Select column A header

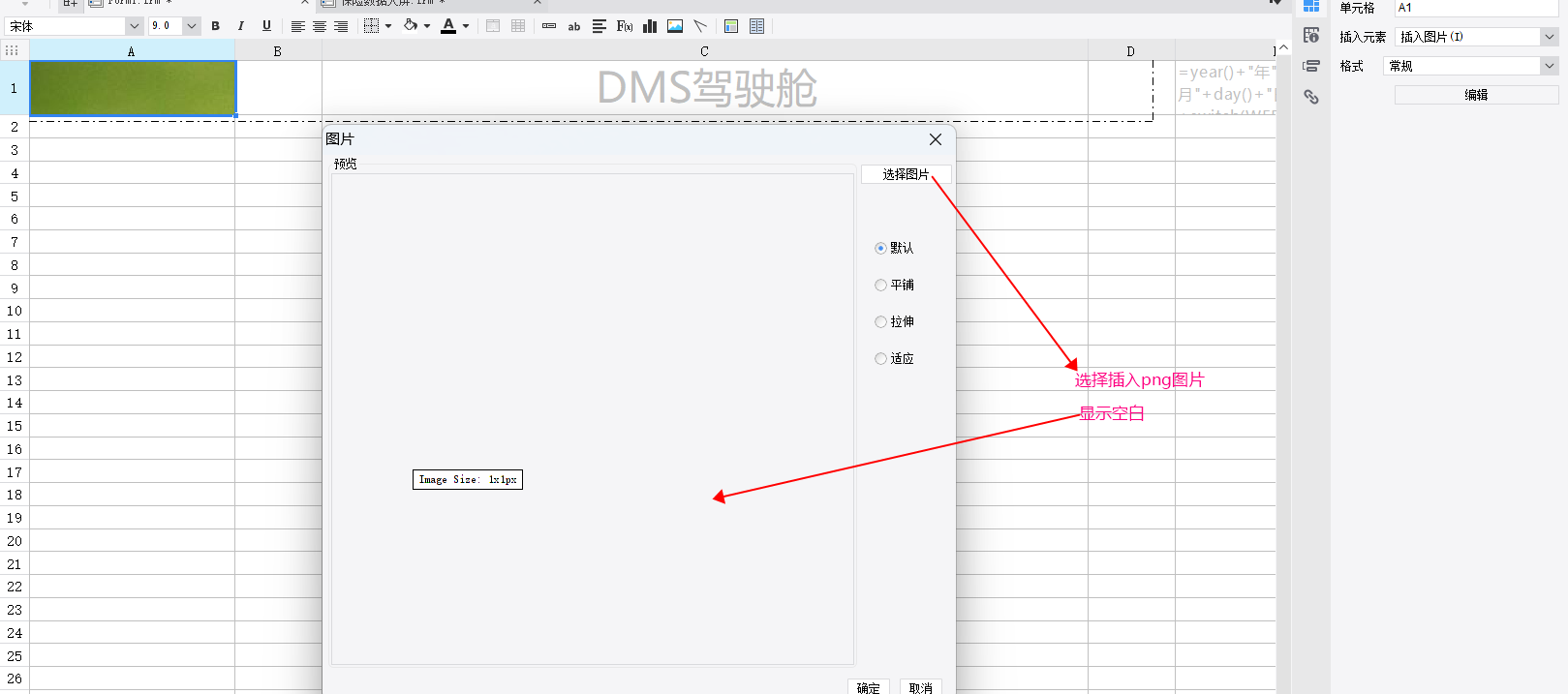[132, 51]
